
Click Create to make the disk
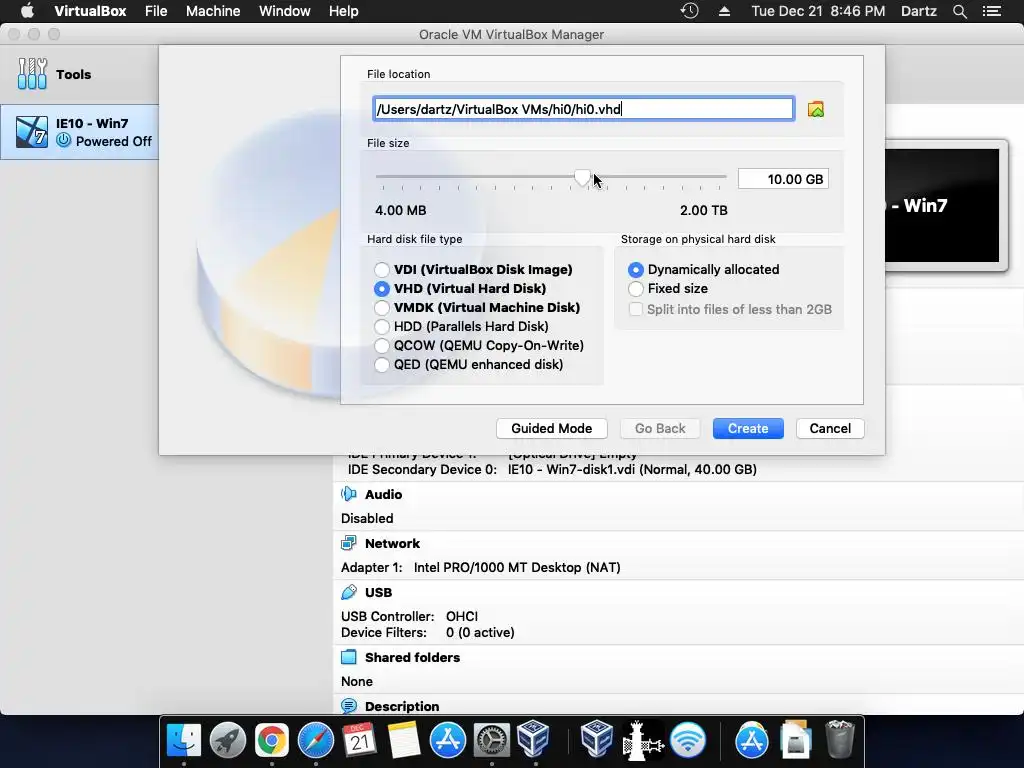748,428
